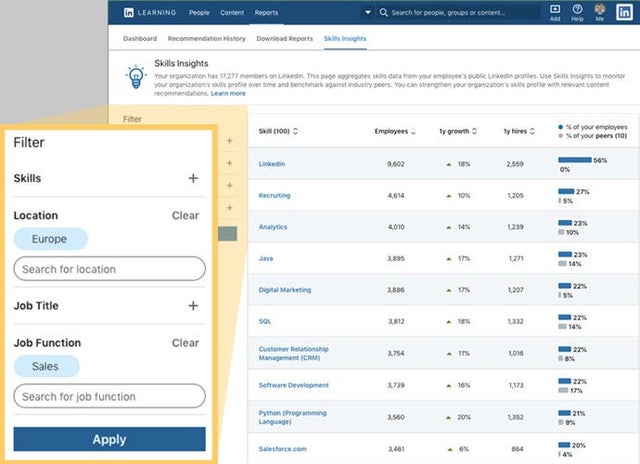Image resolution: width=640 pixels, height=464 pixels.
Task: Click the 56% employees bar for LinkedIn
Action: pyautogui.click(x=574, y=160)
